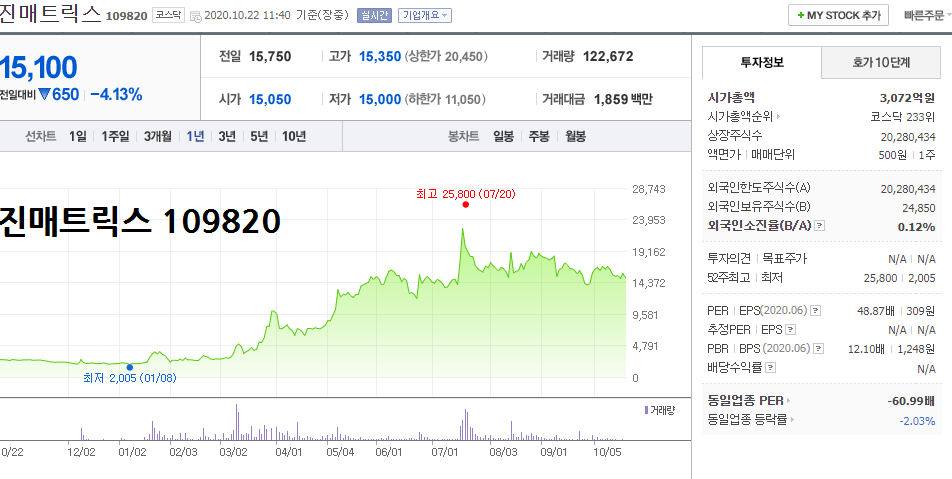The width and height of the screenshot is (952, 479).
Task: Select the 1주일 line chart period
Action: (x=115, y=136)
